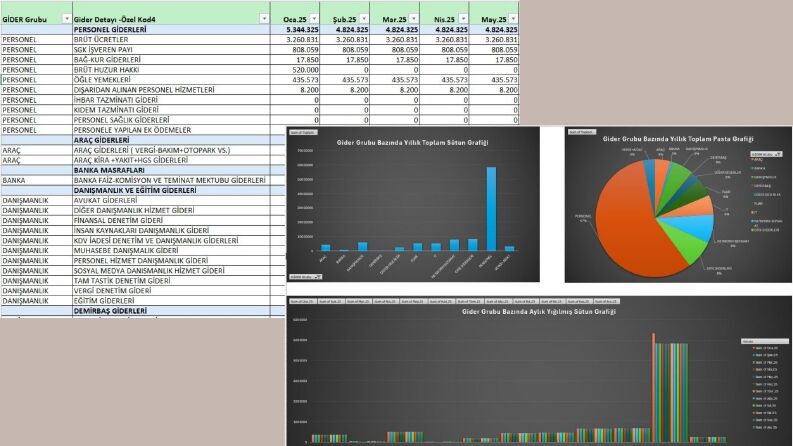Select the ARAÇ GİDERLERİ section header
Viewport: 793px width, 446px height.
coord(171,140)
